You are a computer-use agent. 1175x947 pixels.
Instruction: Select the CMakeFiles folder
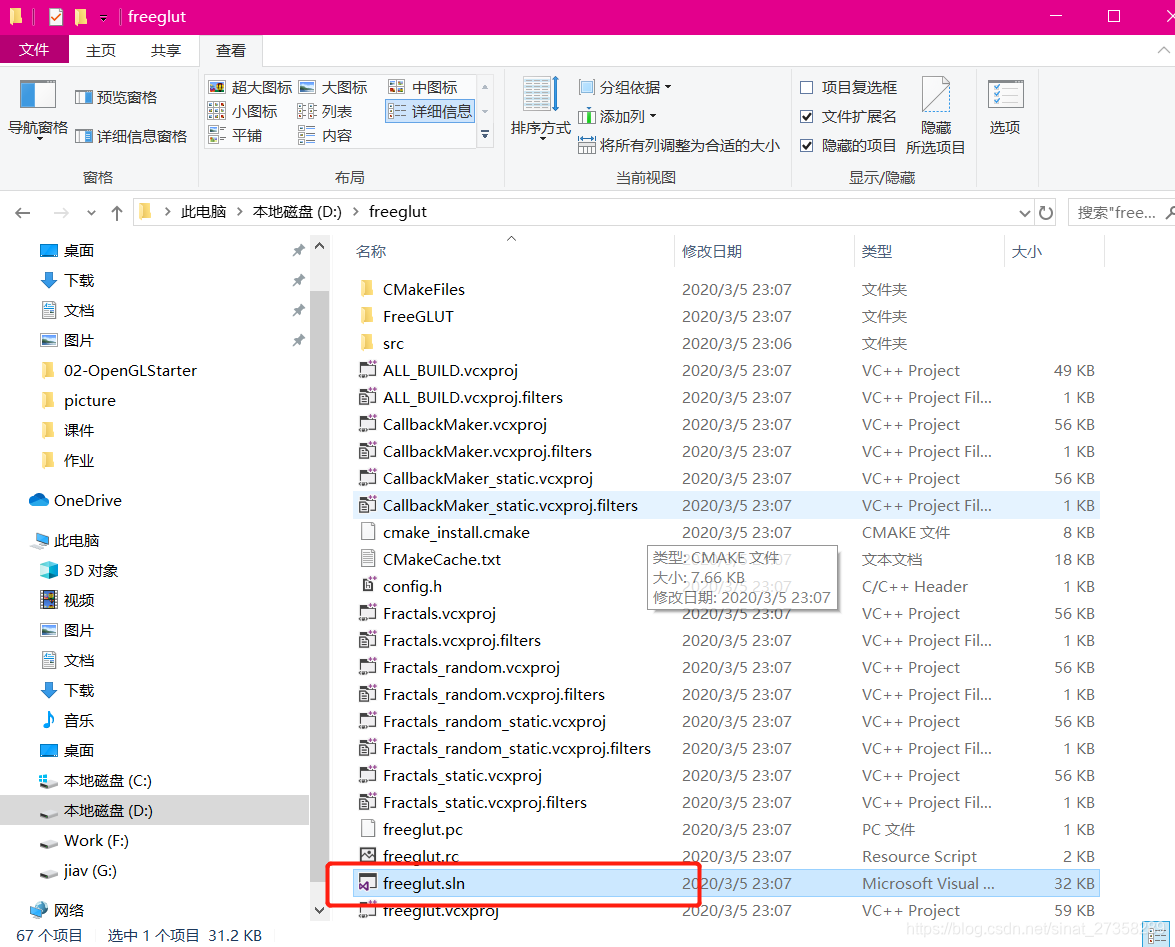tap(725, 289)
